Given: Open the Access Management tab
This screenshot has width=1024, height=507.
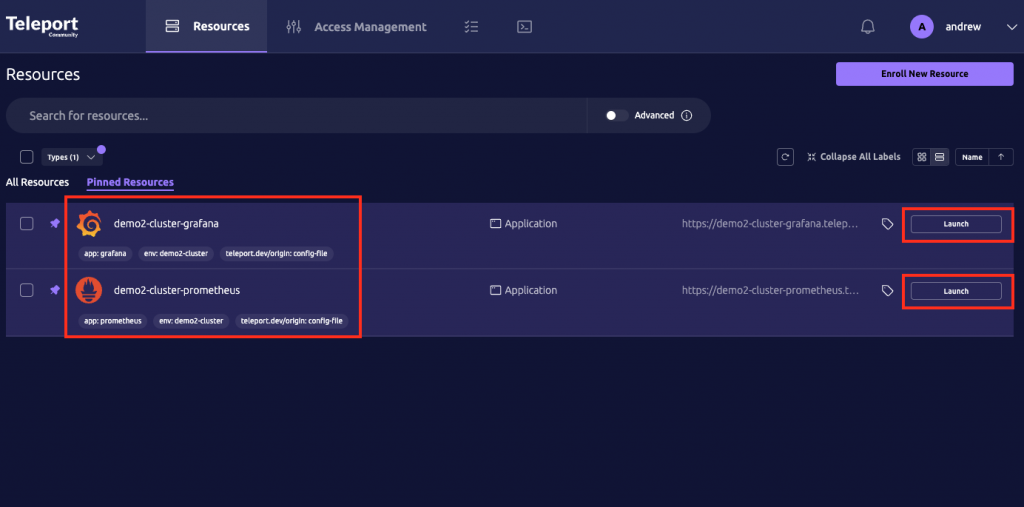Looking at the screenshot, I should click(357, 27).
